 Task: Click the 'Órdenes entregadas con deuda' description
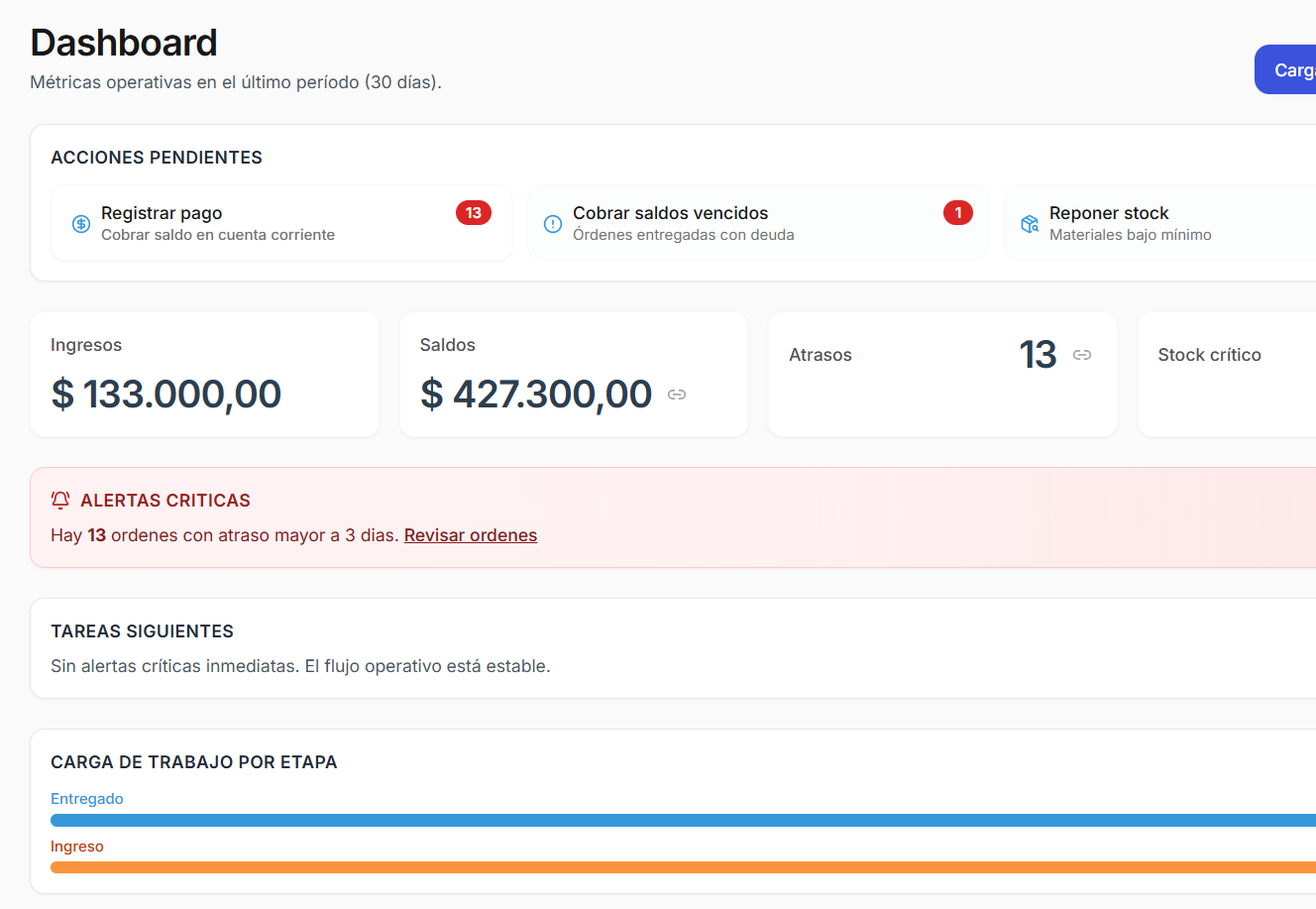(x=684, y=235)
